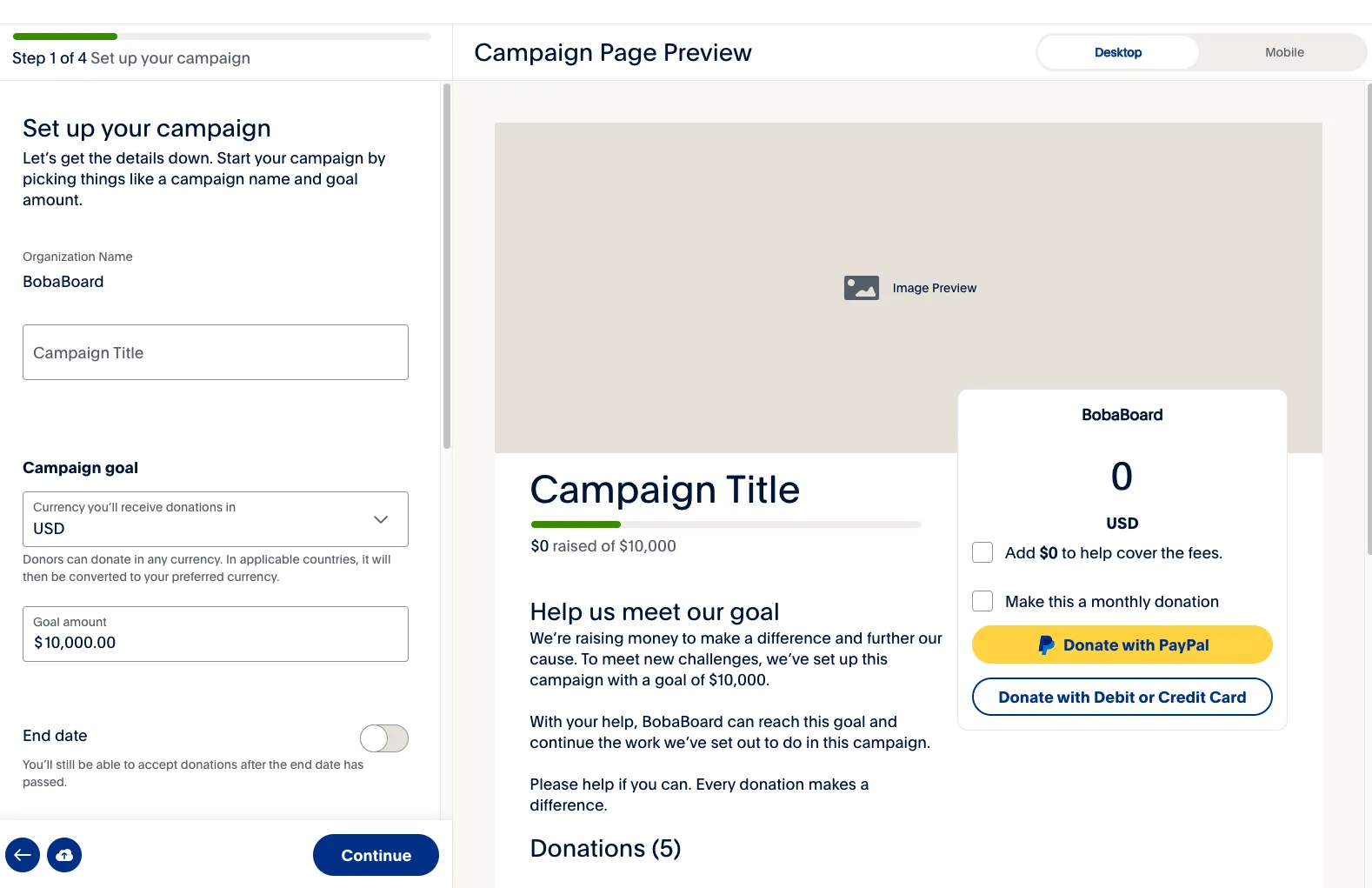Check the cover the fees checkbox
The width and height of the screenshot is (1372, 888).
[x=982, y=552]
